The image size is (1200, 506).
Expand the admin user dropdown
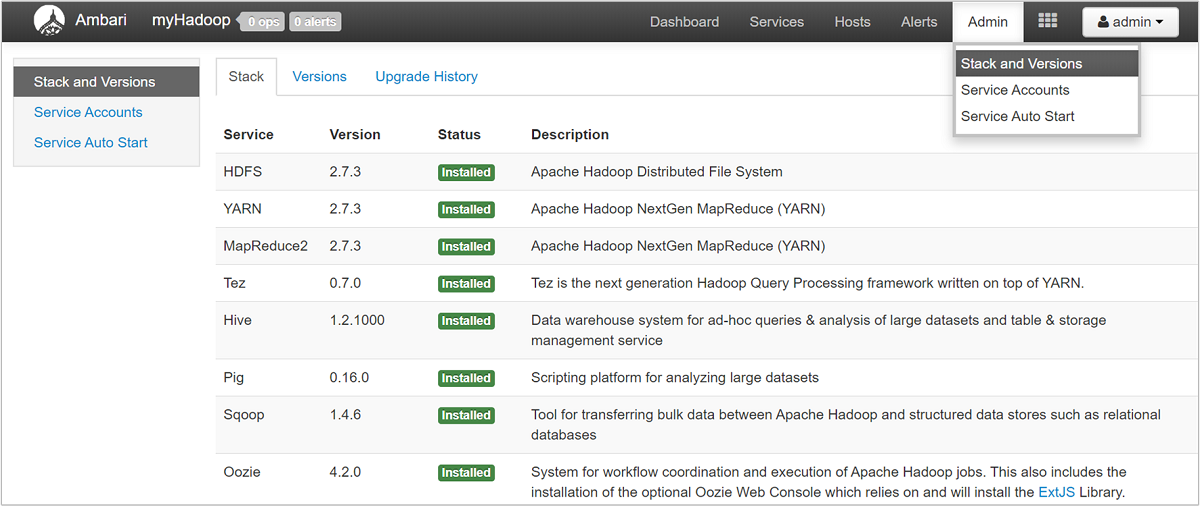click(x=1129, y=22)
